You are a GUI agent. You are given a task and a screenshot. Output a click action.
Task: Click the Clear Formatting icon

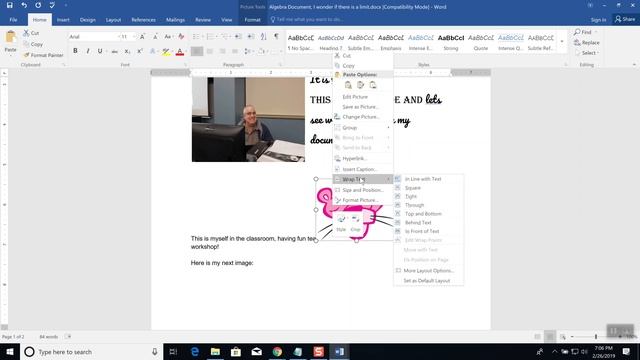pyautogui.click(x=181, y=37)
